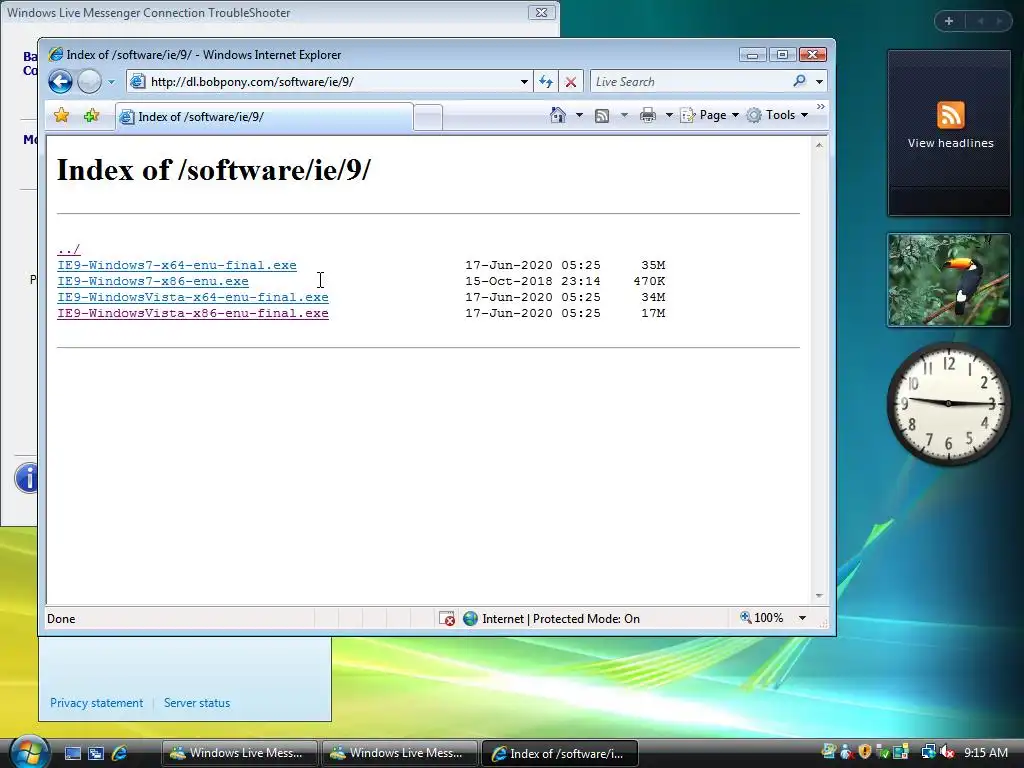1024x768 pixels.
Task: Click the greyed Forward navigation button
Action: click(x=89, y=82)
